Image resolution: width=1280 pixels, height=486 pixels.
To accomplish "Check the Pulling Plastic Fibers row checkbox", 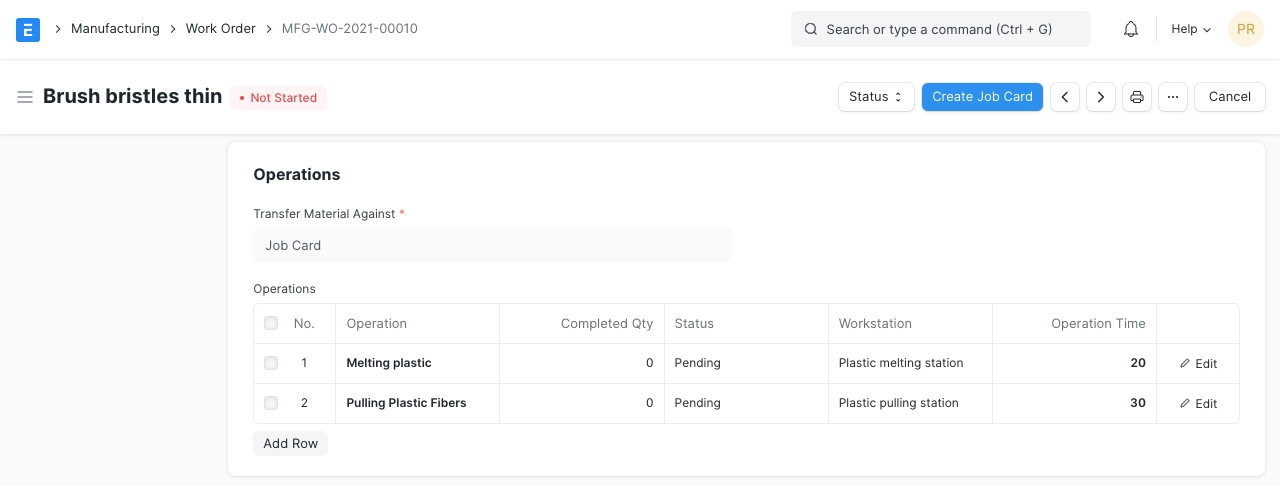I will [271, 403].
